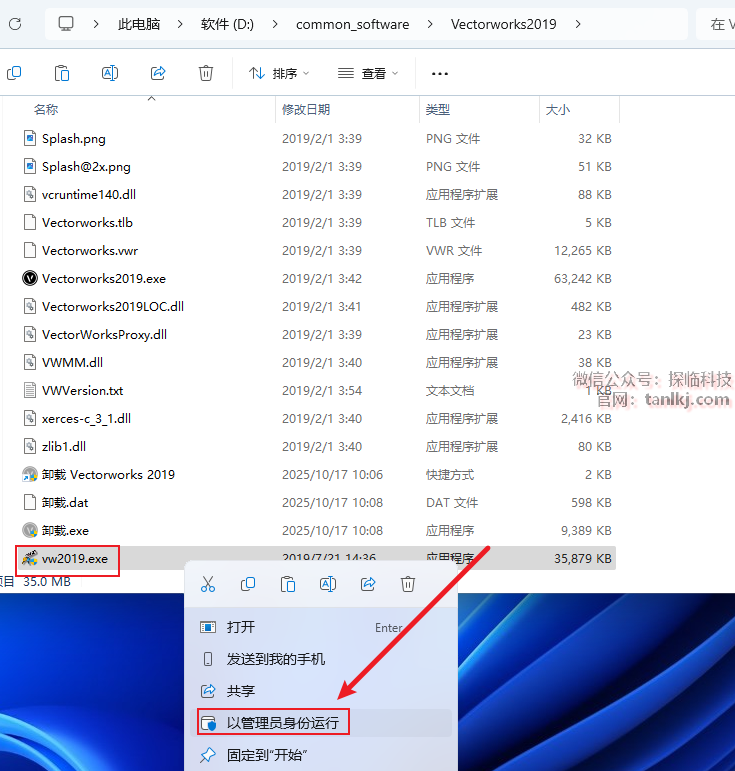
Task: Sort files by the 修改日期 column header
Action: [x=306, y=109]
